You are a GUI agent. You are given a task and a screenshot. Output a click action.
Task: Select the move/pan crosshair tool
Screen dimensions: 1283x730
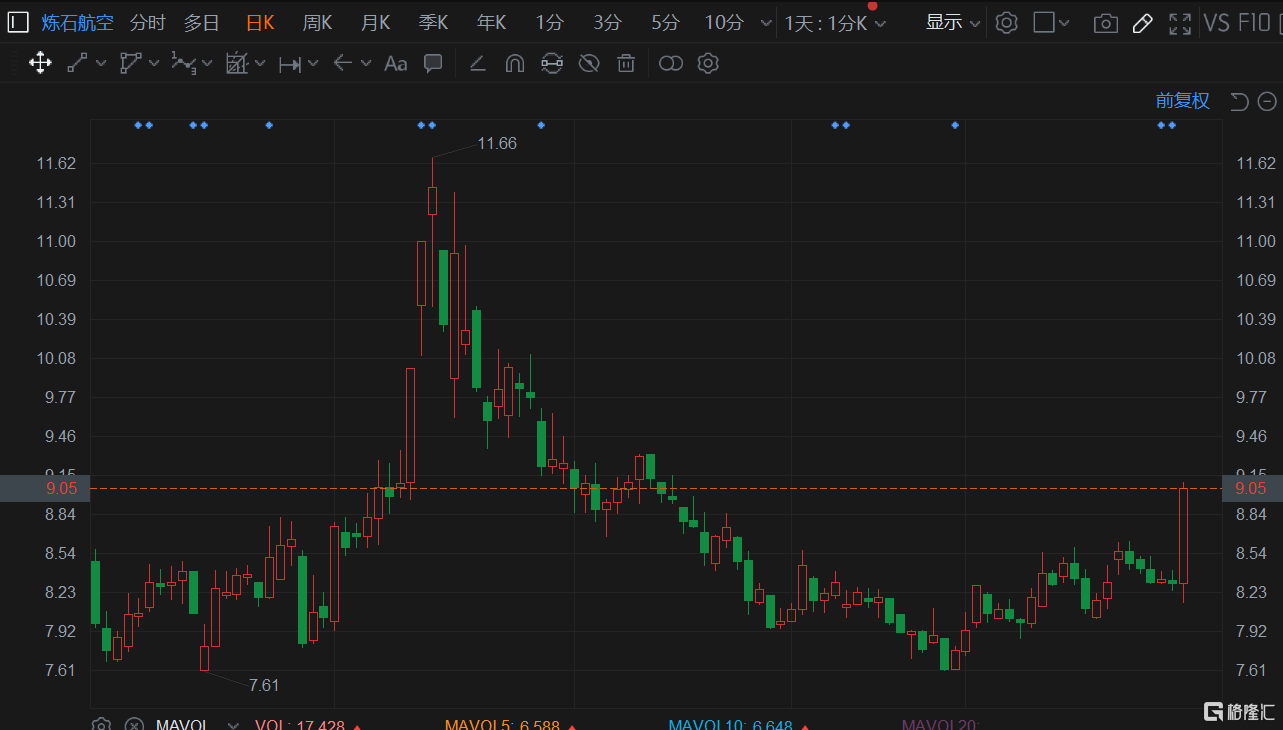tap(40, 64)
